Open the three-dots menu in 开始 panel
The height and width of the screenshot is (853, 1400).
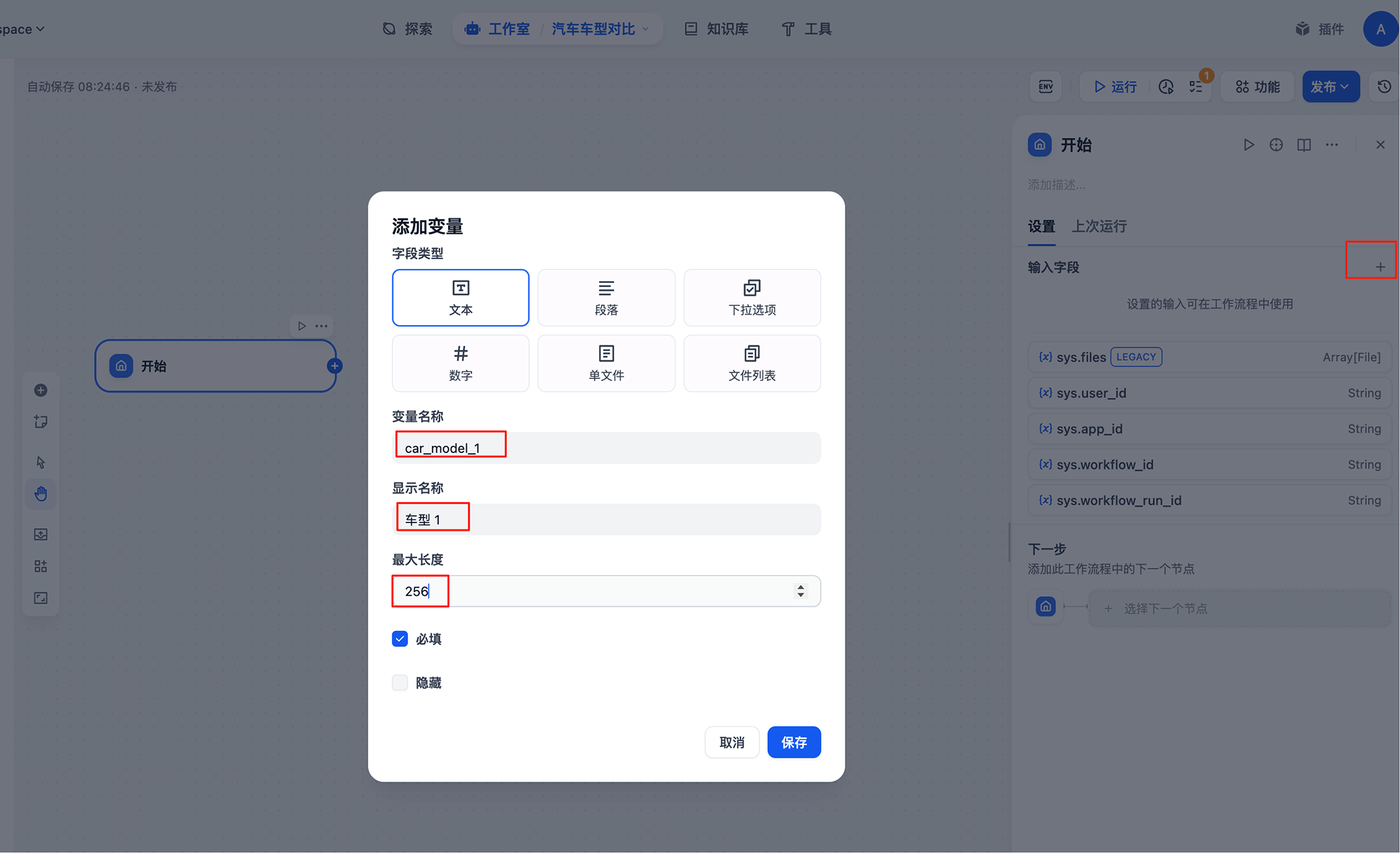pyautogui.click(x=1331, y=145)
